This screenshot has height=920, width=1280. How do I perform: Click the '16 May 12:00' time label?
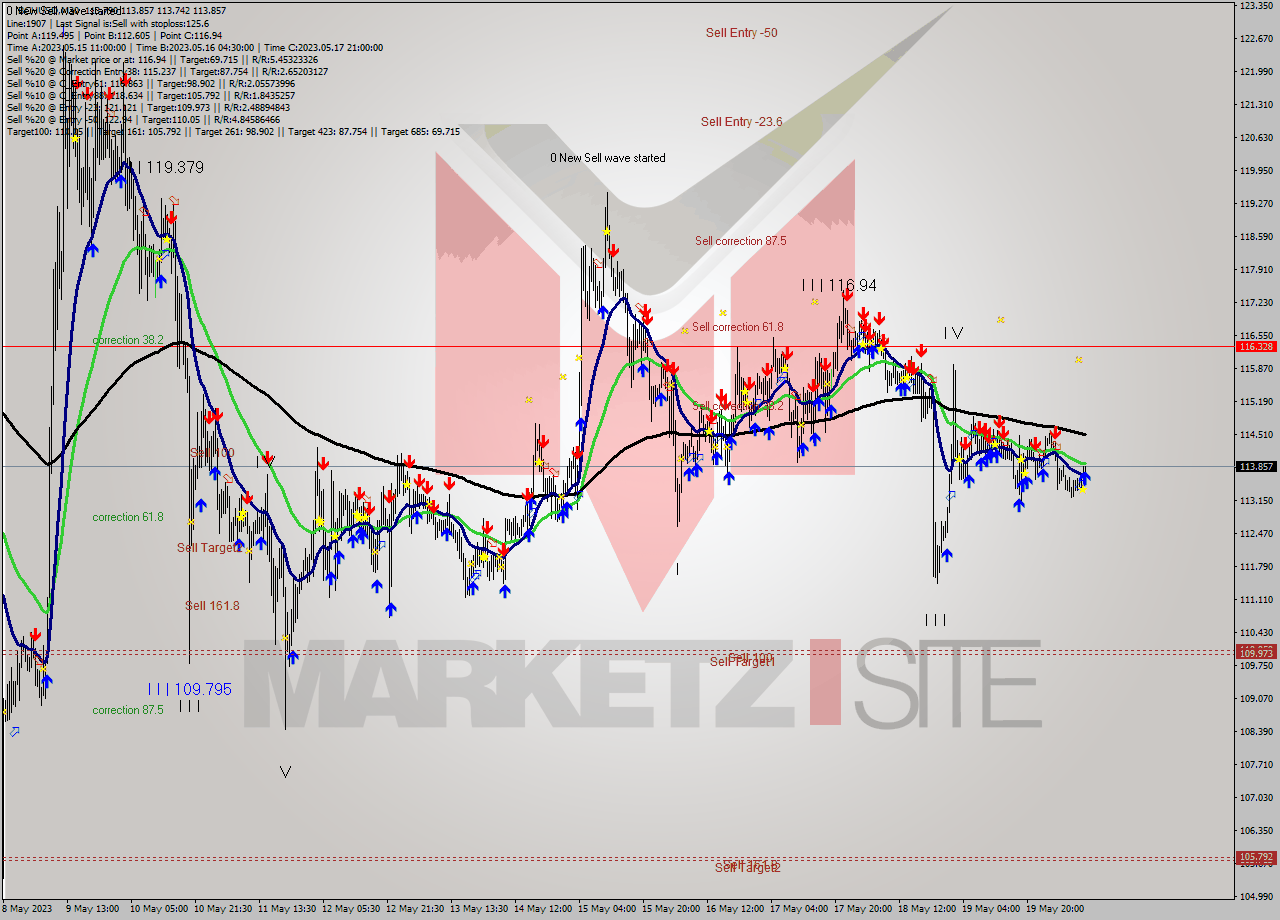point(733,909)
